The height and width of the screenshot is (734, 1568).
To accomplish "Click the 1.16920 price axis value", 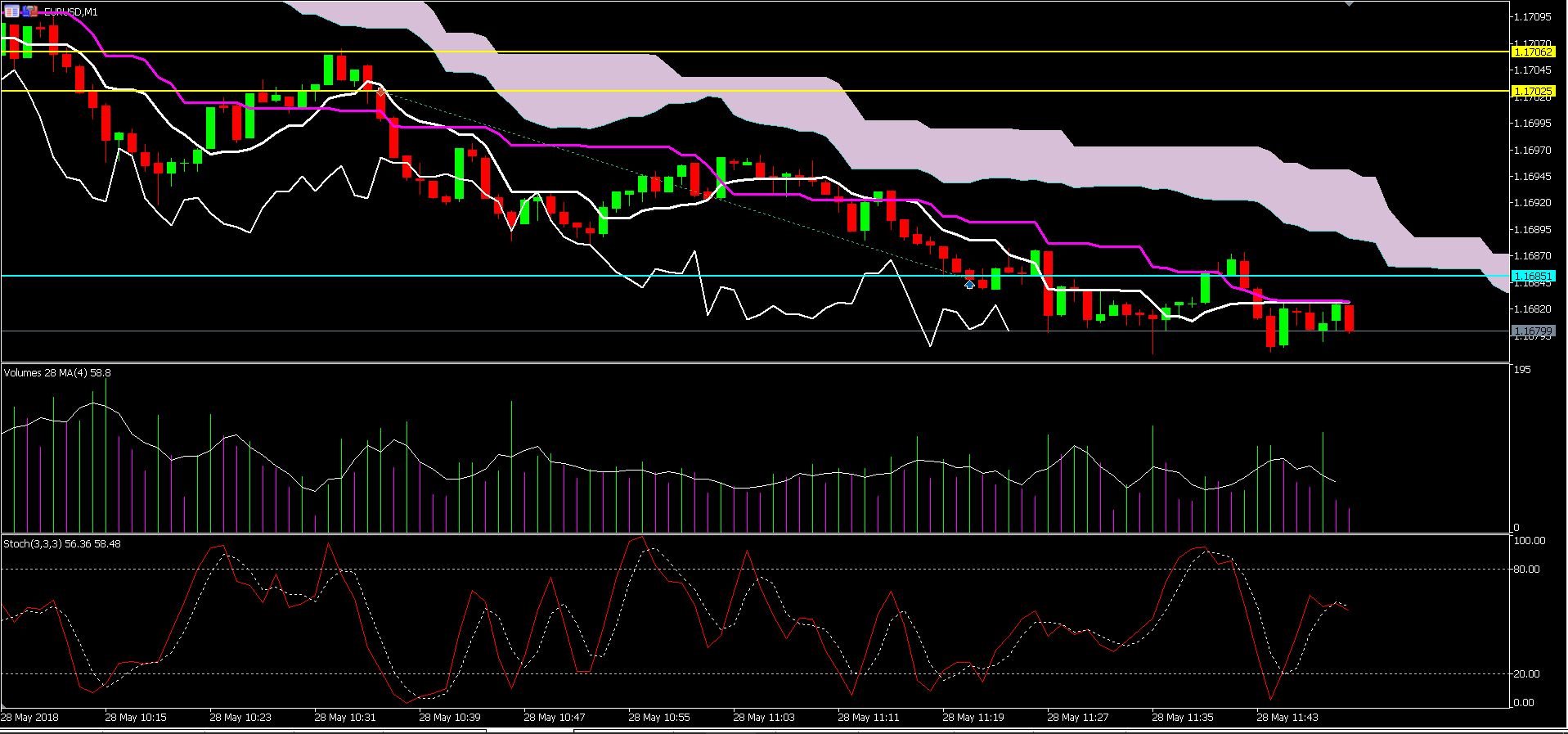I will 1533,202.
